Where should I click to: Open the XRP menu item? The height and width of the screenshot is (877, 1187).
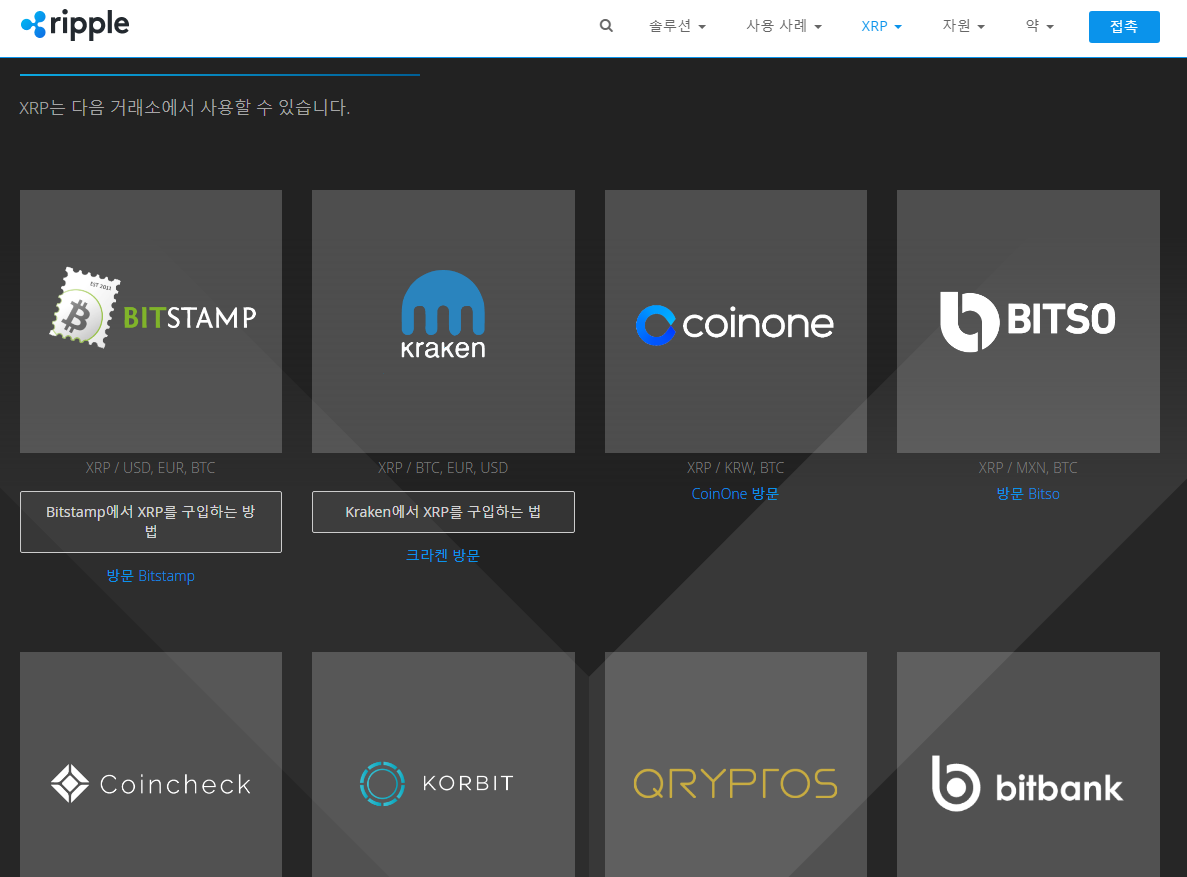tap(881, 26)
